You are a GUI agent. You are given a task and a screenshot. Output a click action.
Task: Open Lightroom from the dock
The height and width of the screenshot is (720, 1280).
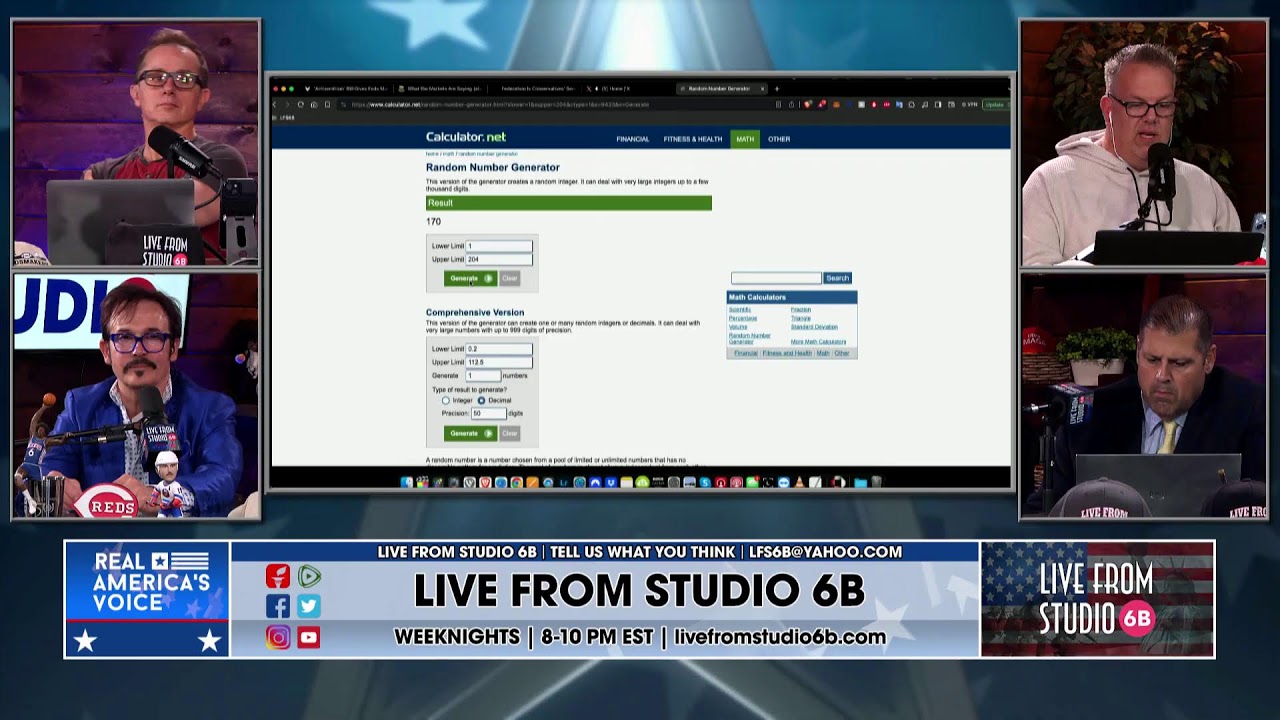coord(564,482)
